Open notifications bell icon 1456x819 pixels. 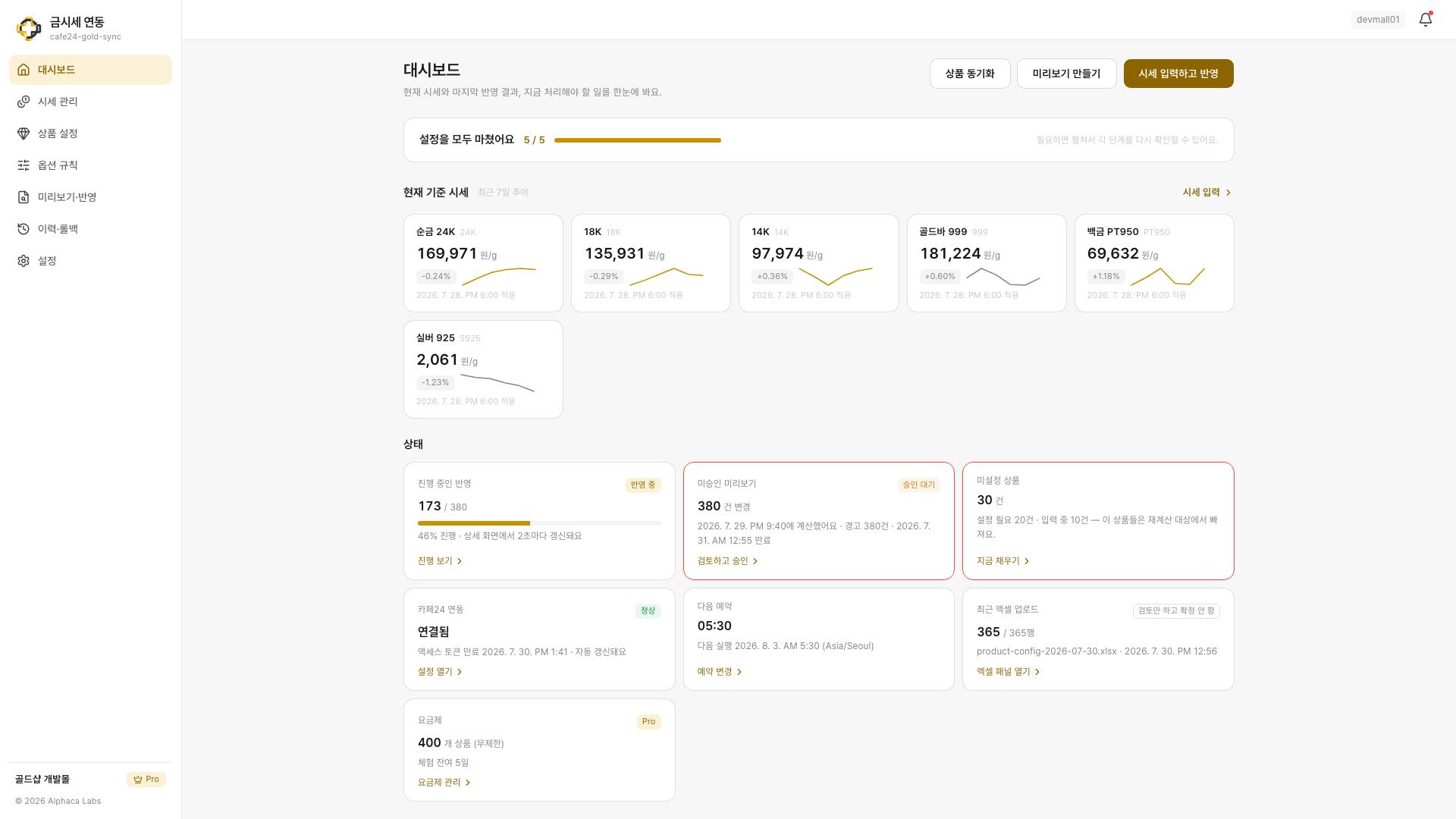click(1426, 20)
